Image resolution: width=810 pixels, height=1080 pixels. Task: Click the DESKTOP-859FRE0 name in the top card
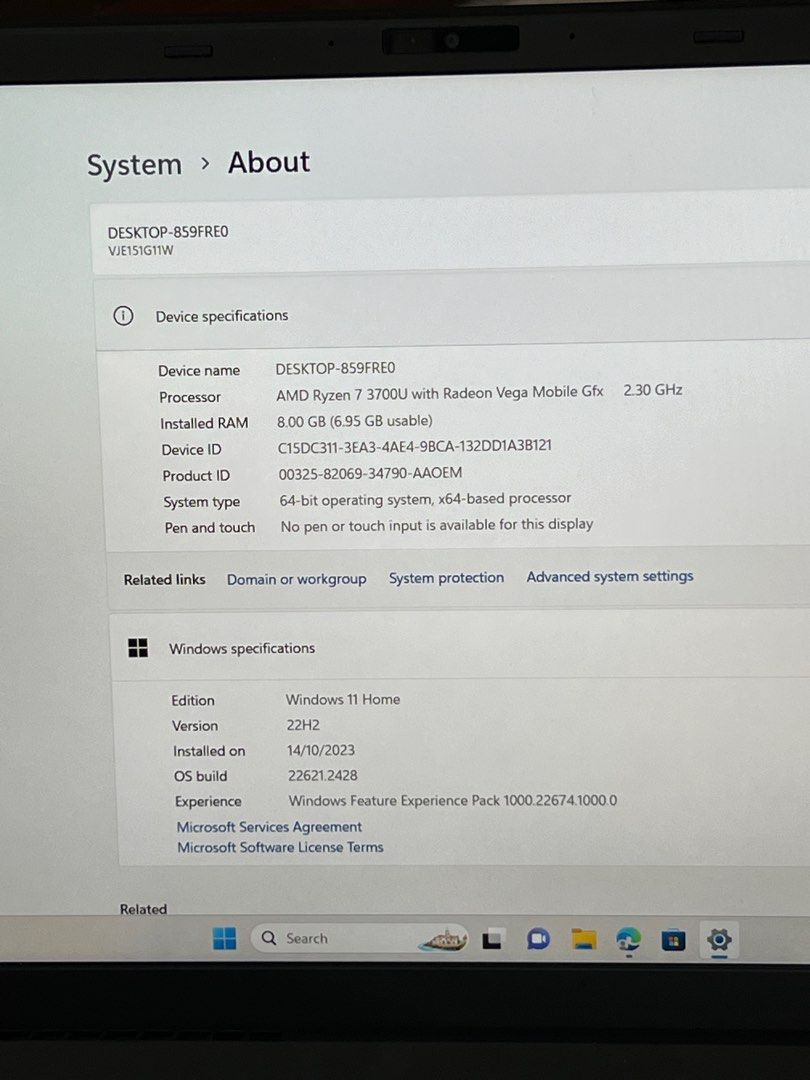tap(168, 232)
